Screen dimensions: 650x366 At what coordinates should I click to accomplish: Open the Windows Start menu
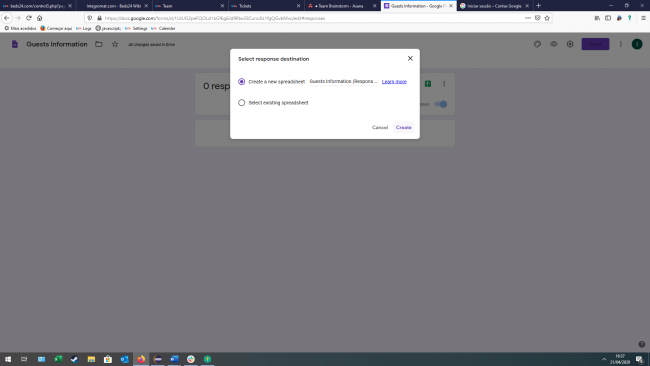[8, 359]
